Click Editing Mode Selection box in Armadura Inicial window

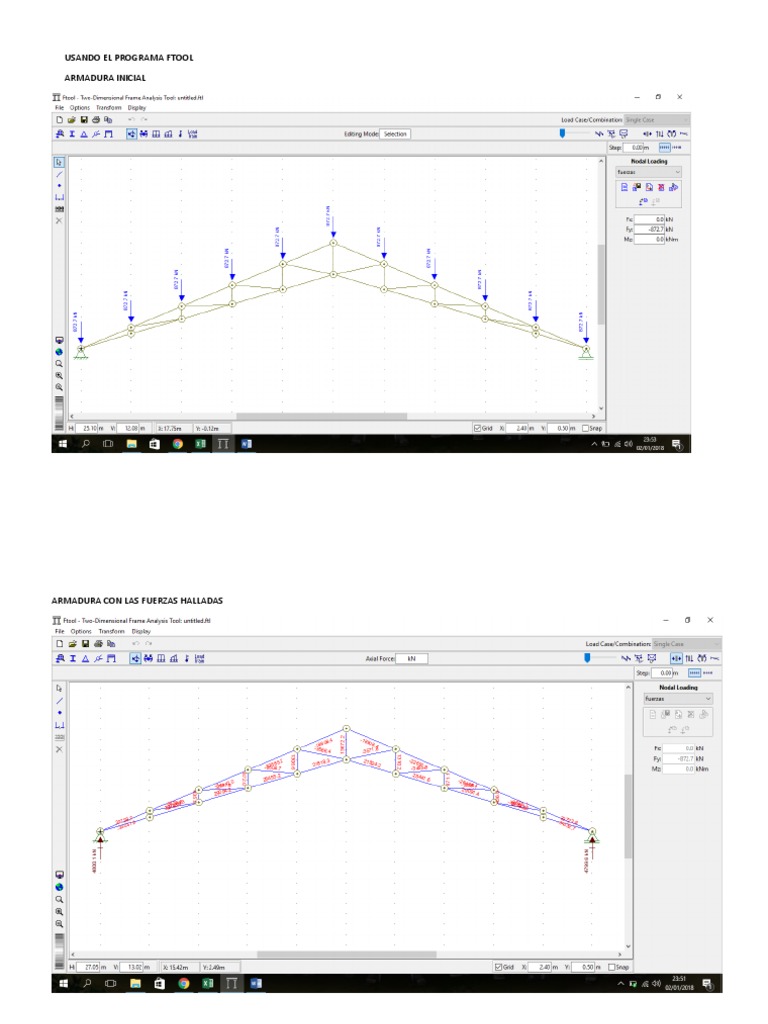(395, 134)
